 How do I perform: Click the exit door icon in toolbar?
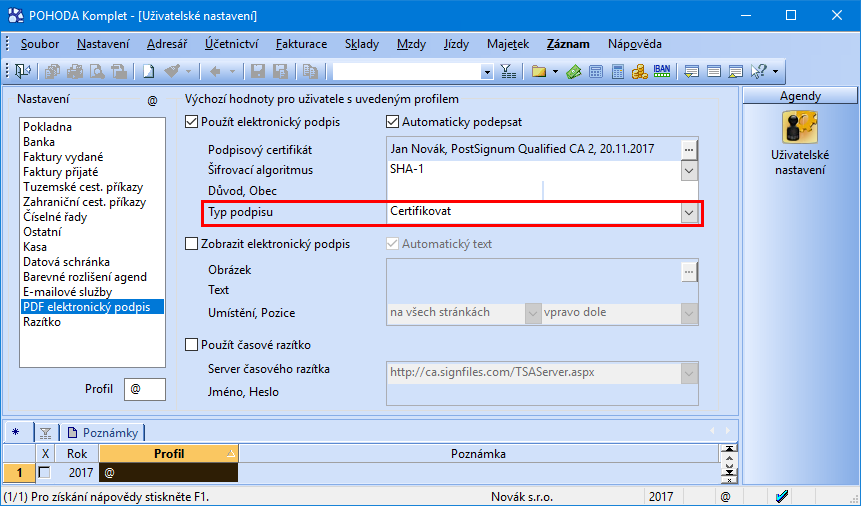tap(24, 71)
